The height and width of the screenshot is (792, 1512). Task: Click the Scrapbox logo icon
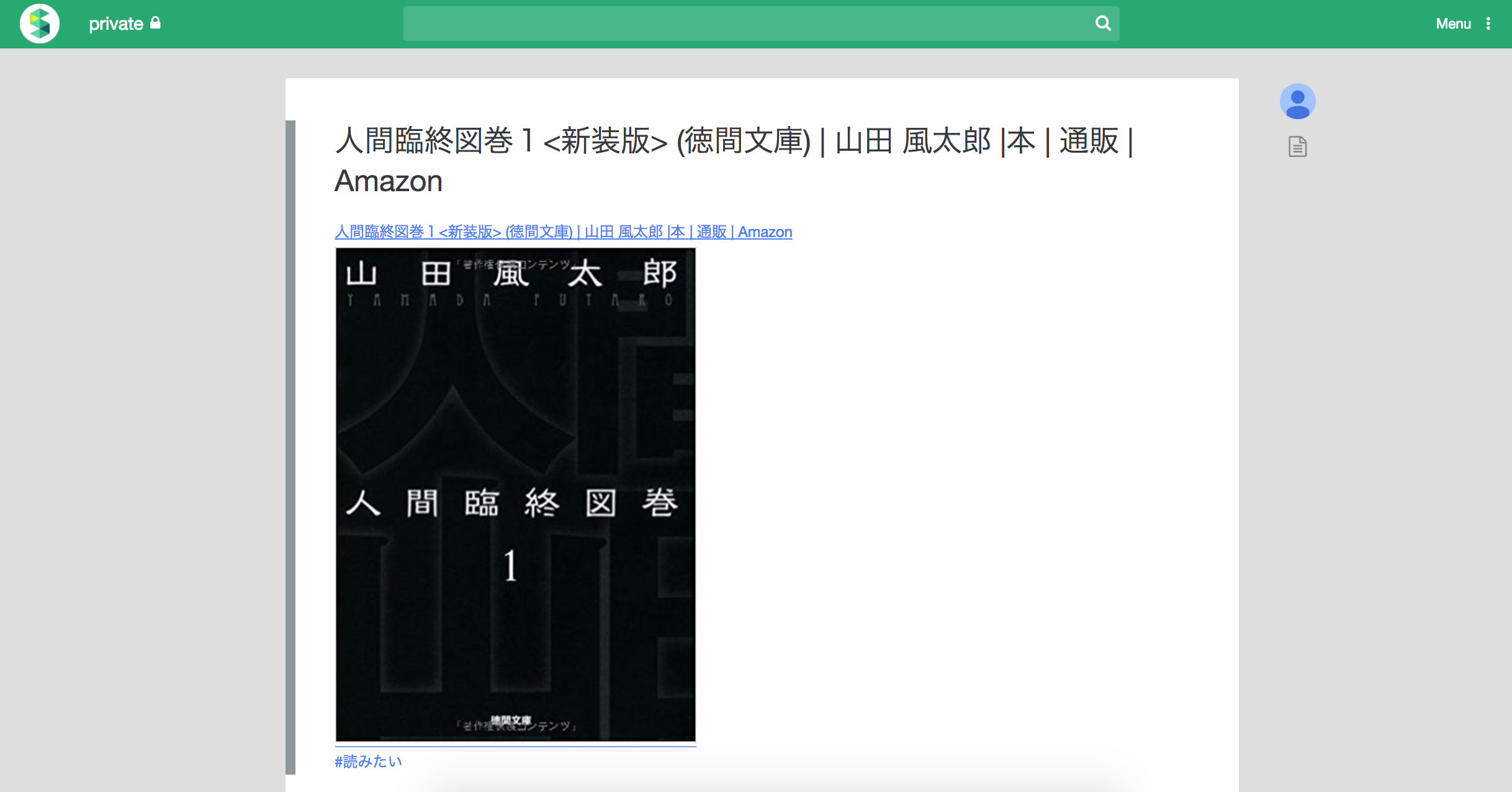click(x=40, y=24)
